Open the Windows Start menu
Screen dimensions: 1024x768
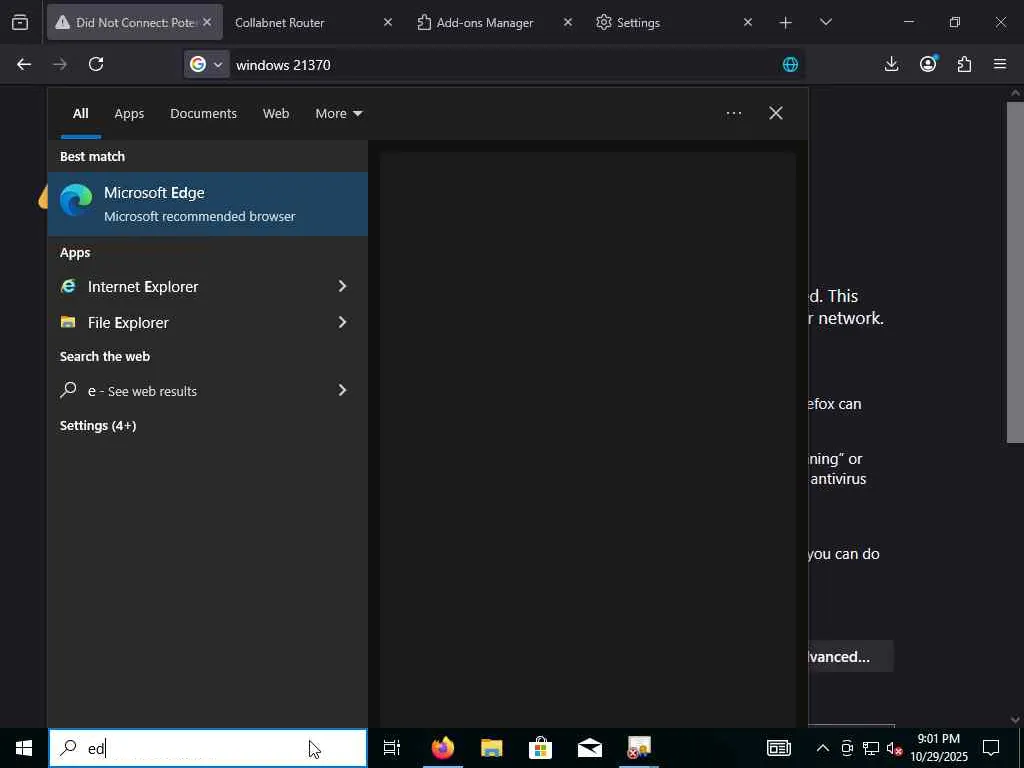tap(24, 748)
